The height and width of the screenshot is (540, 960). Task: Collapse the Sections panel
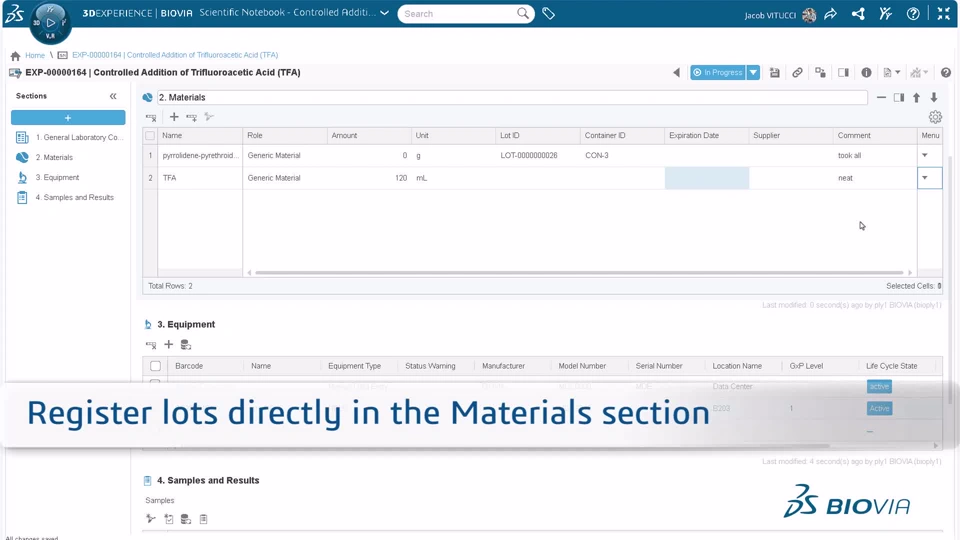click(x=113, y=96)
